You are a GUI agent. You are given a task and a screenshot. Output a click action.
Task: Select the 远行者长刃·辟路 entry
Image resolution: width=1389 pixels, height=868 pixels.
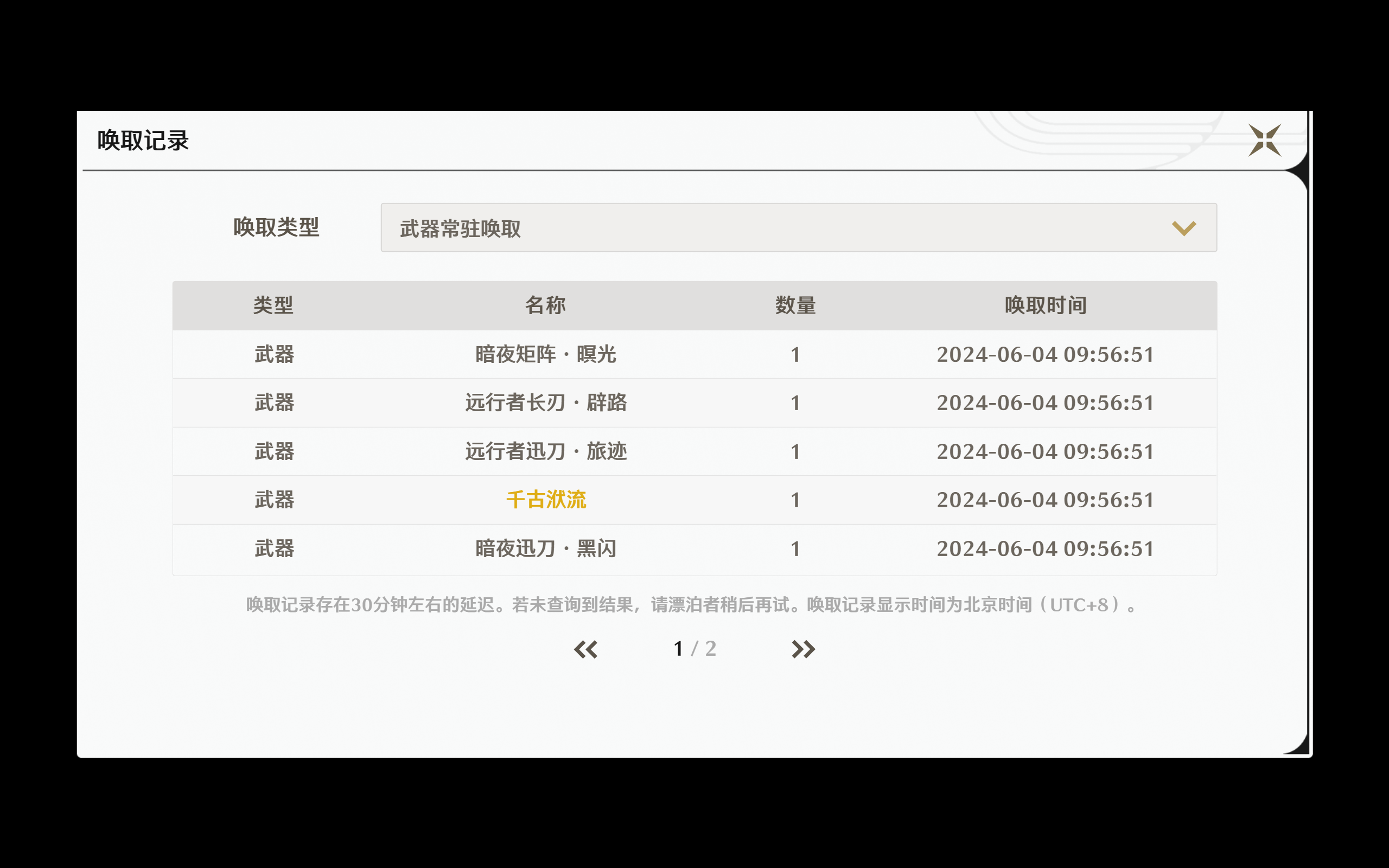pyautogui.click(x=546, y=403)
